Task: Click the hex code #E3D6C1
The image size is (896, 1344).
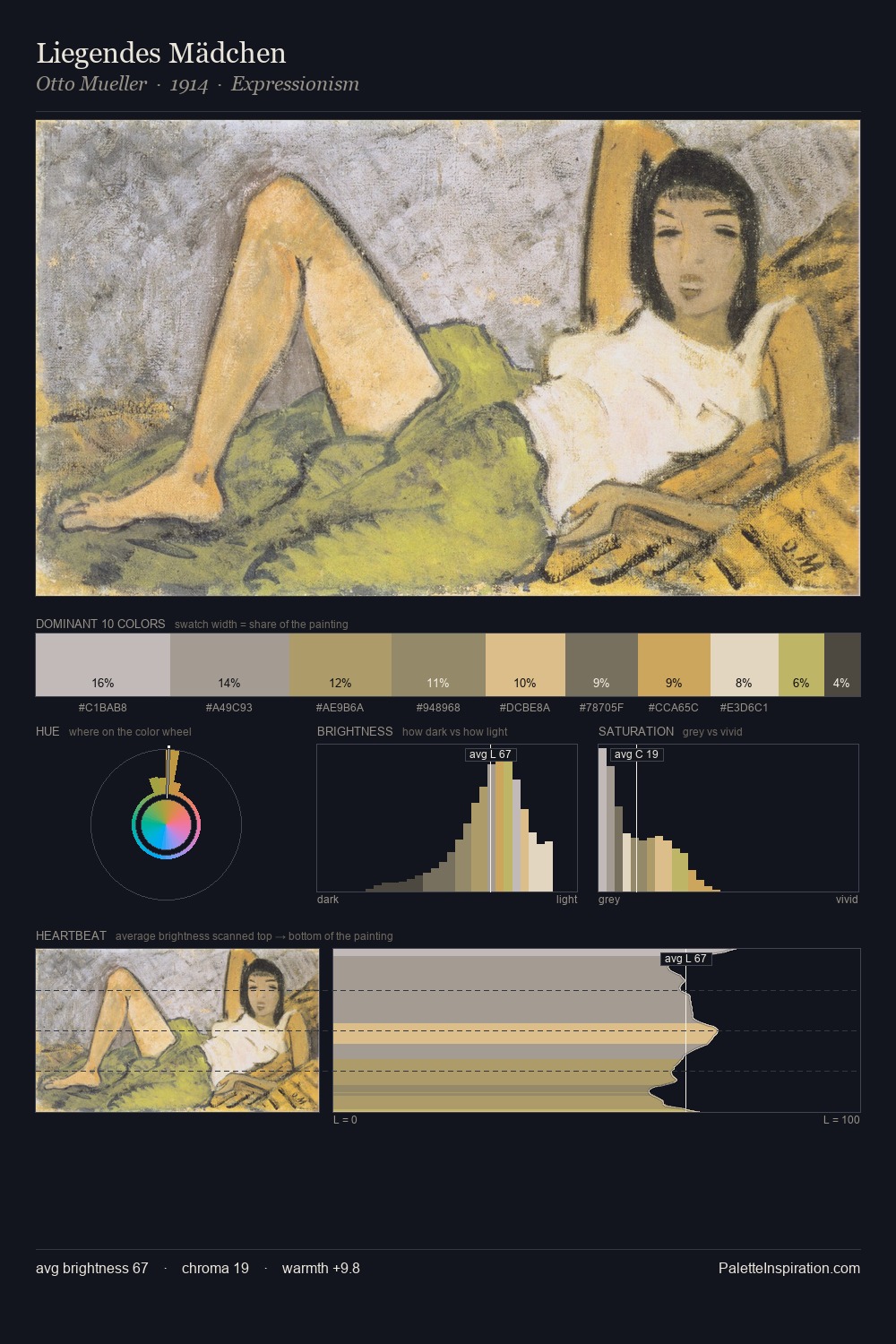Action: point(744,708)
